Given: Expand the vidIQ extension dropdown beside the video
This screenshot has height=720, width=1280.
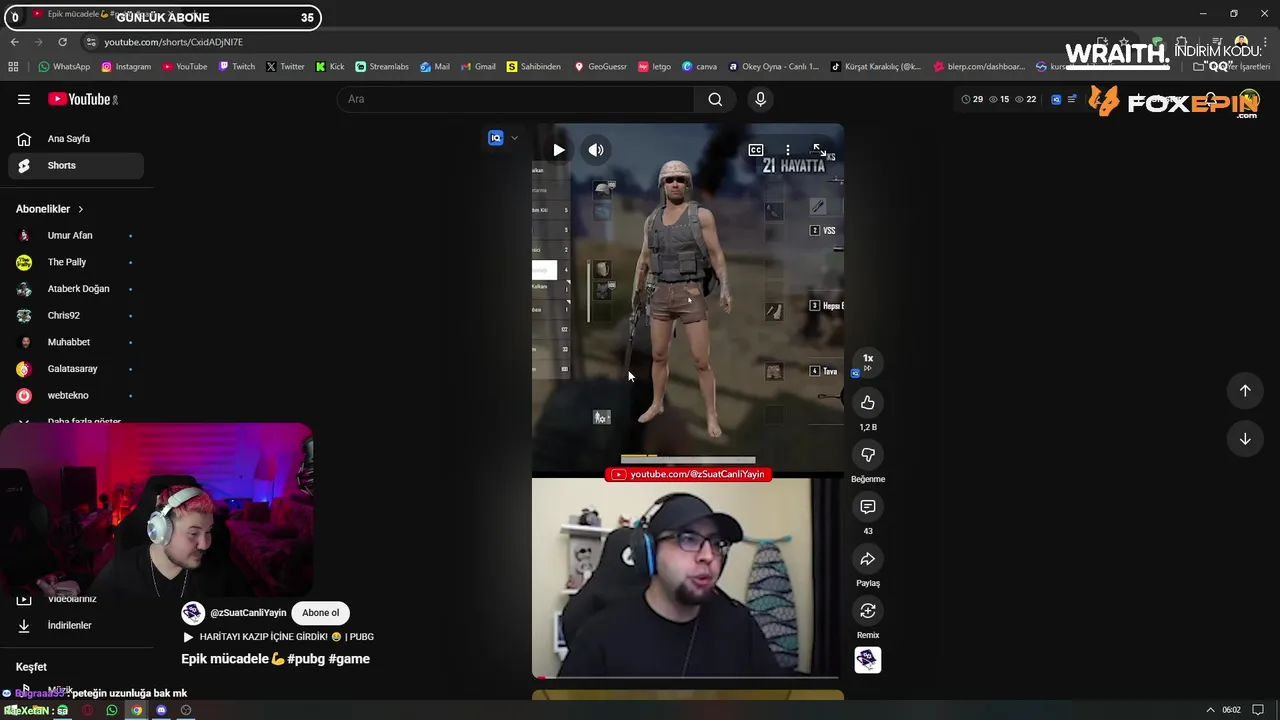Looking at the screenshot, I should click(x=514, y=138).
